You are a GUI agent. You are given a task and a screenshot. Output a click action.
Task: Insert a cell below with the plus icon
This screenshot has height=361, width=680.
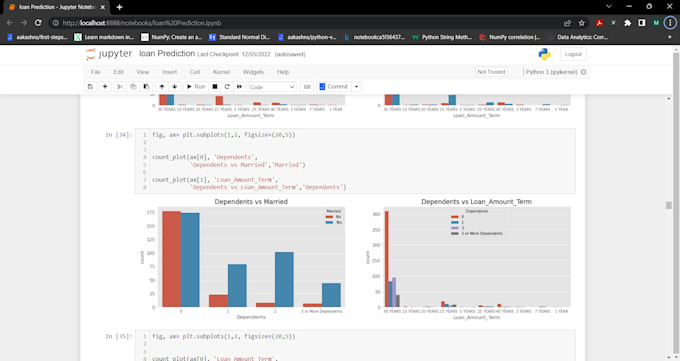tap(105, 87)
